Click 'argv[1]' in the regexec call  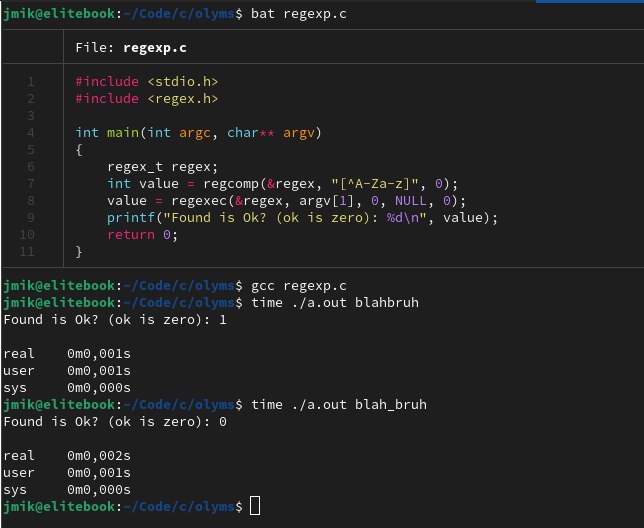326,201
